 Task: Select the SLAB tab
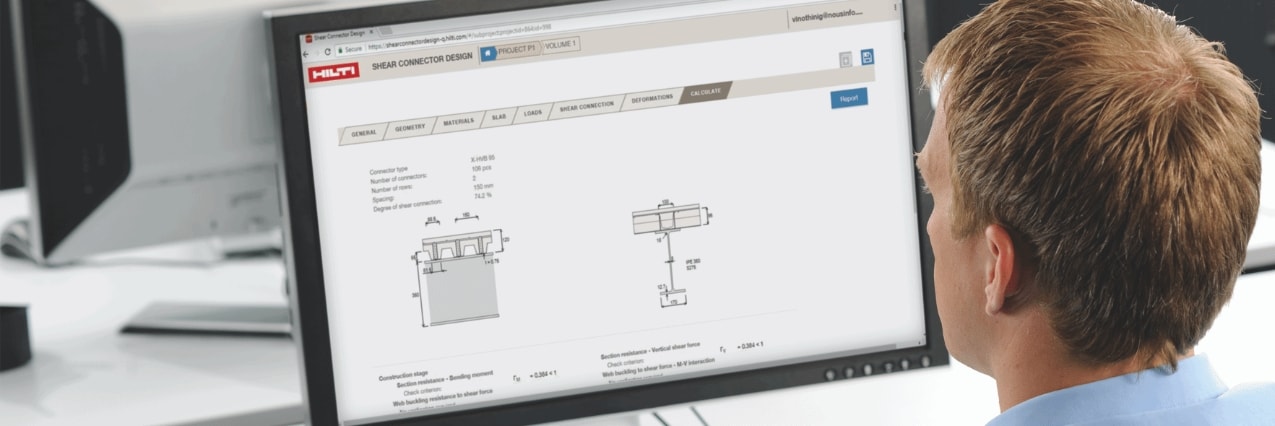click(x=499, y=116)
